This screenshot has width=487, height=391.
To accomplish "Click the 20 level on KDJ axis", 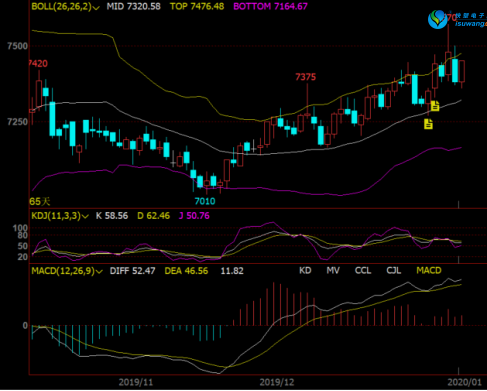I will [x=22, y=257].
